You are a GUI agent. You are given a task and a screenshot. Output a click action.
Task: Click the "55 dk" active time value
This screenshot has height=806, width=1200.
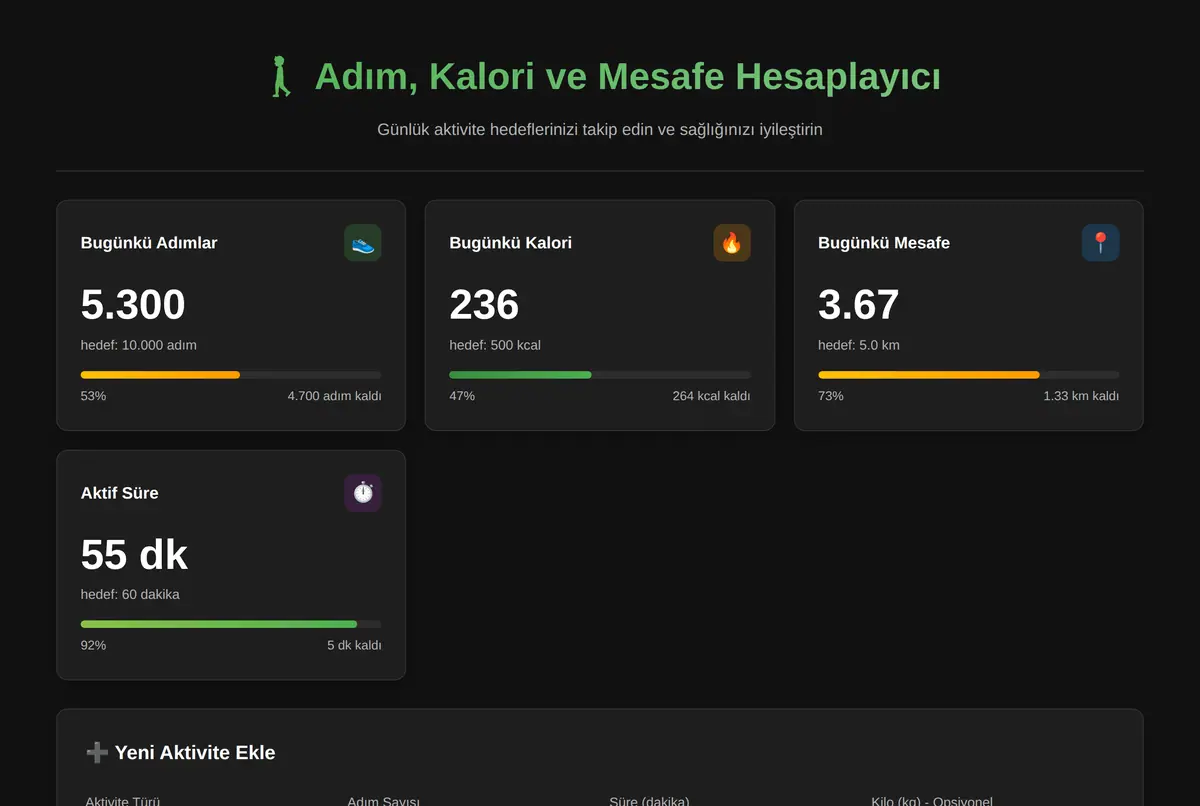click(134, 555)
